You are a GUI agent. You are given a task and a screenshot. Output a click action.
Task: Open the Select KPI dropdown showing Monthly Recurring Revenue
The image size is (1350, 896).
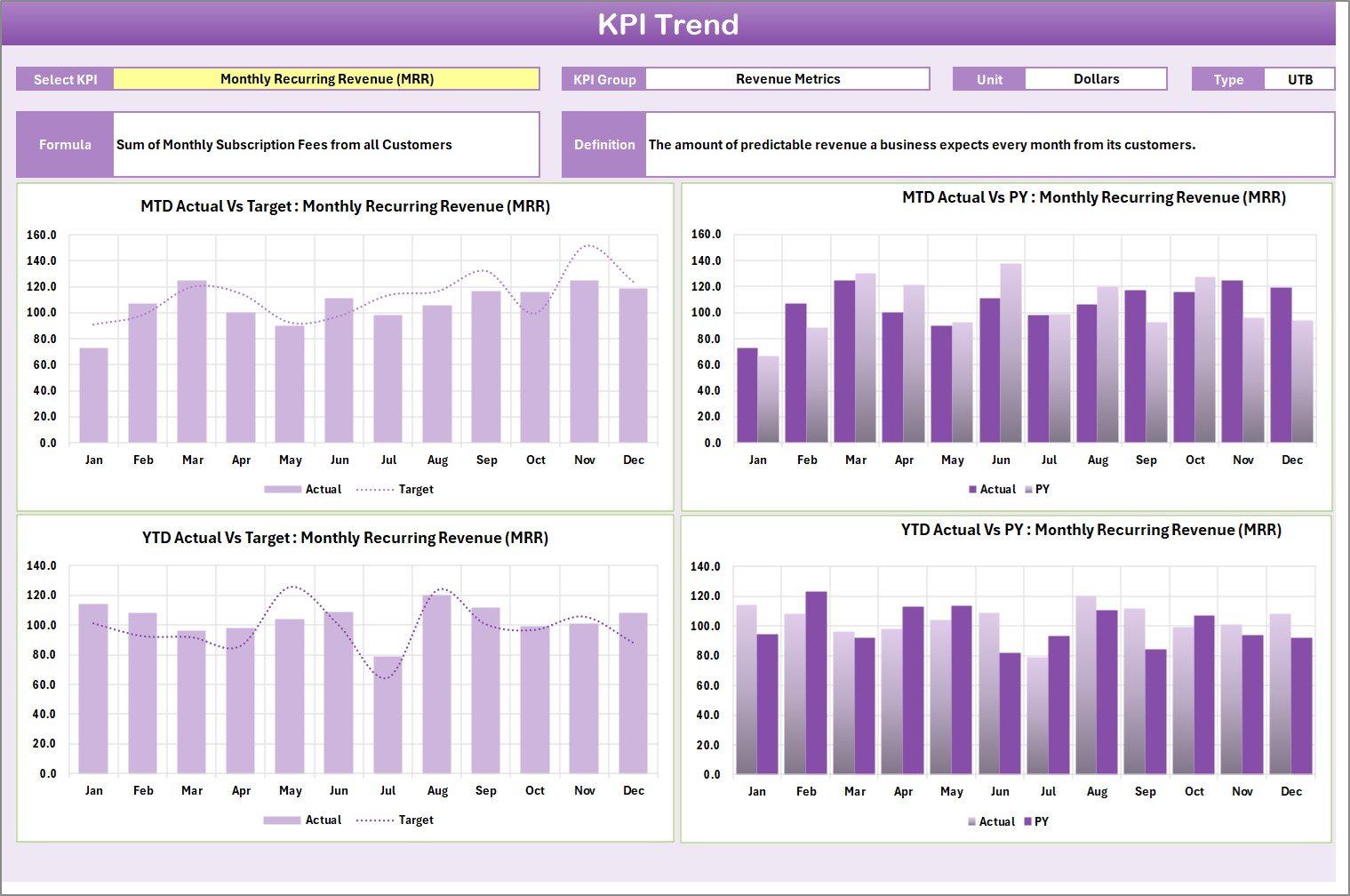point(329,78)
